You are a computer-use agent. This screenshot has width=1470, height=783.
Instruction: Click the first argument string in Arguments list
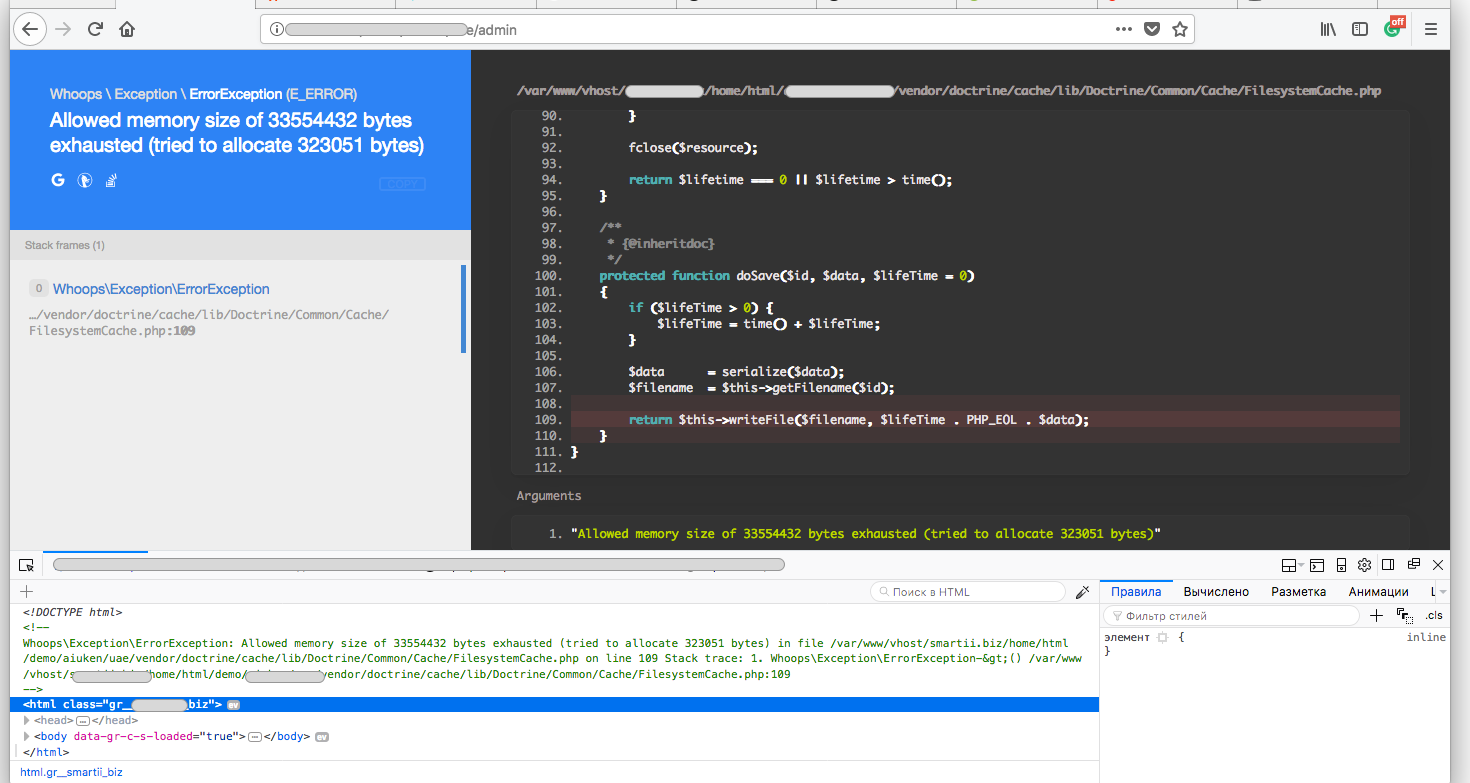point(866,534)
